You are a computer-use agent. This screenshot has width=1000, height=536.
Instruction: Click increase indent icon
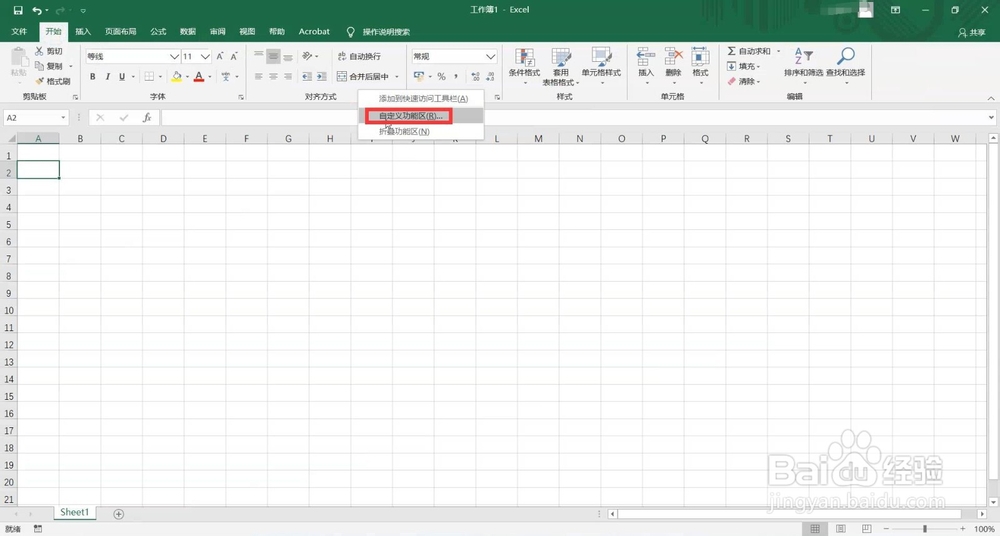click(x=321, y=77)
